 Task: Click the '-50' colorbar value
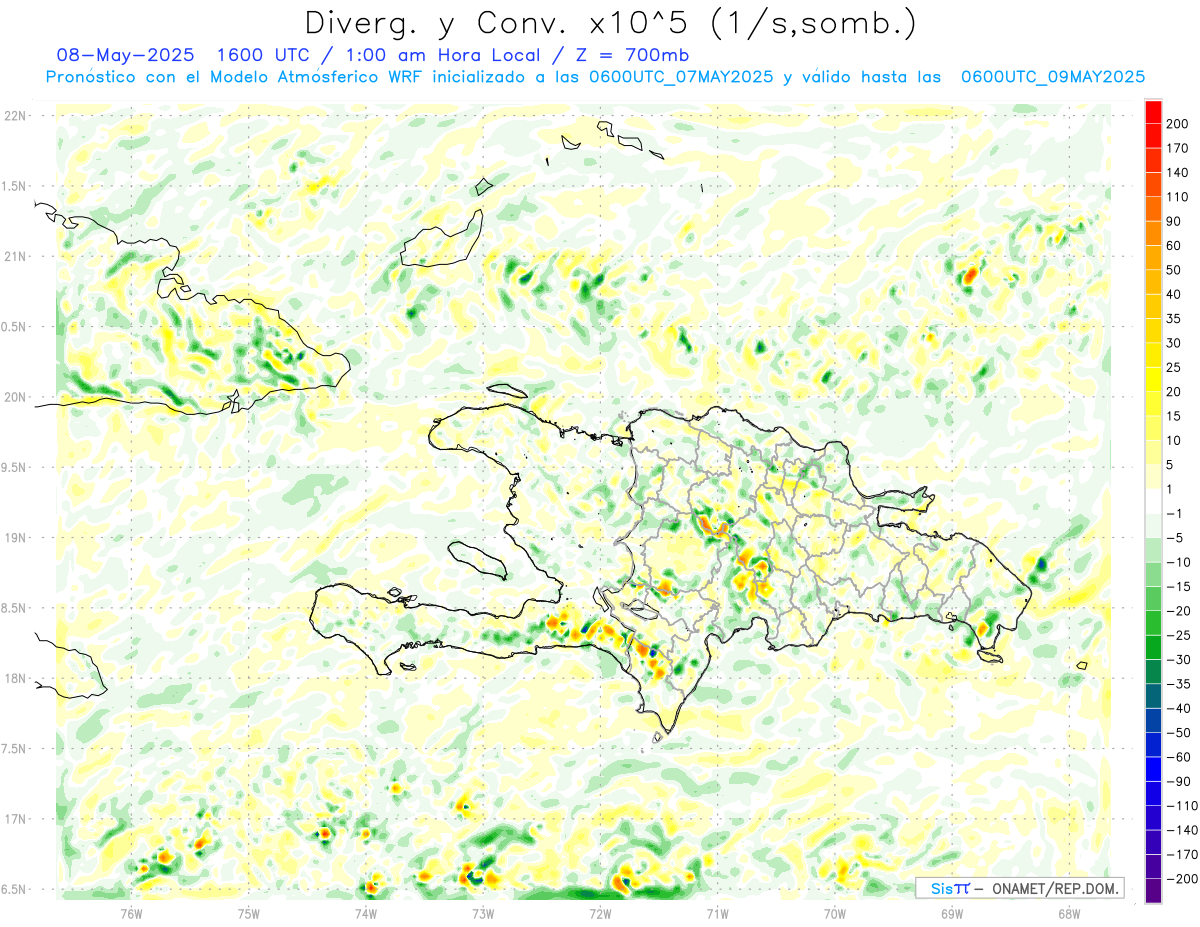tap(1177, 733)
